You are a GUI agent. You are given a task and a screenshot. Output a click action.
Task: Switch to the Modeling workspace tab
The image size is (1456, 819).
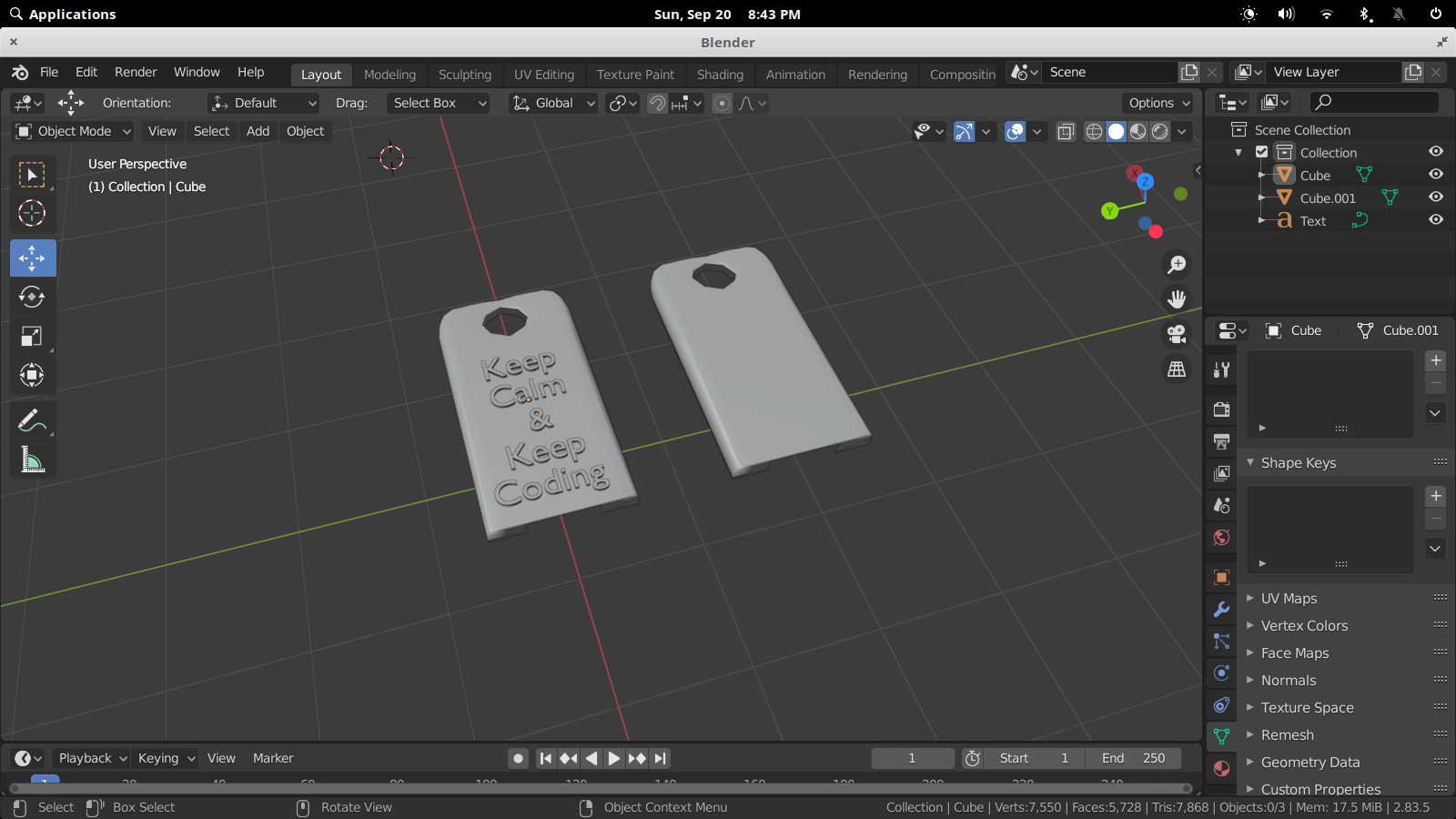[389, 75]
